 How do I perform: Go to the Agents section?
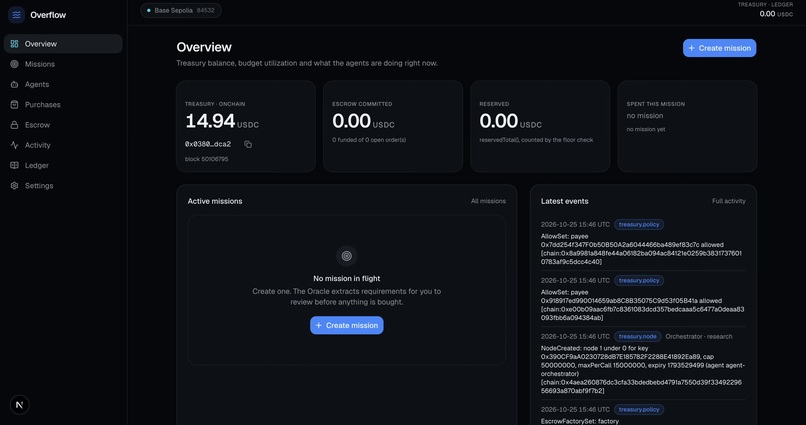click(63, 84)
